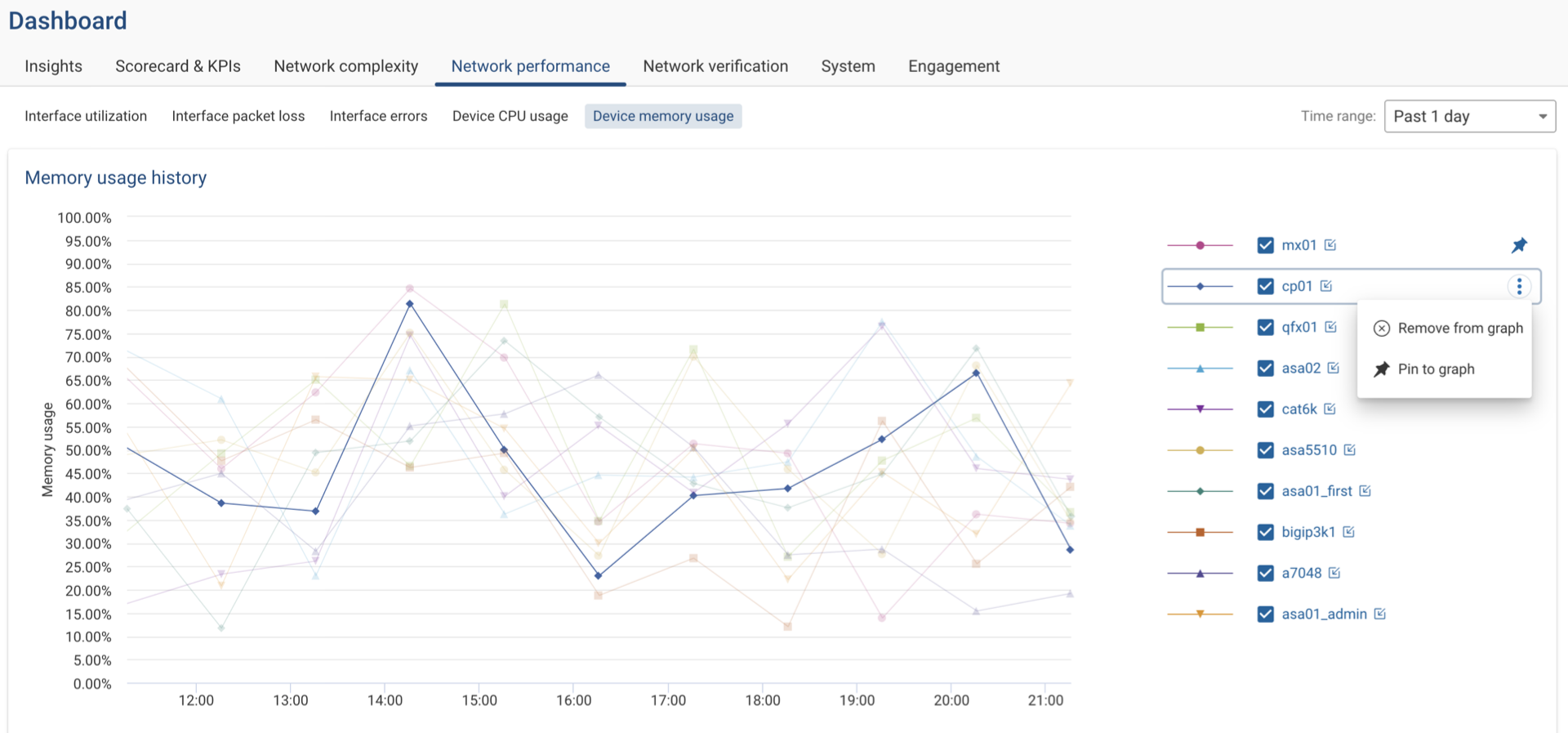Screen dimensions: 1568x733
Task: Open the bigip3k1 device link
Action: pos(1308,532)
